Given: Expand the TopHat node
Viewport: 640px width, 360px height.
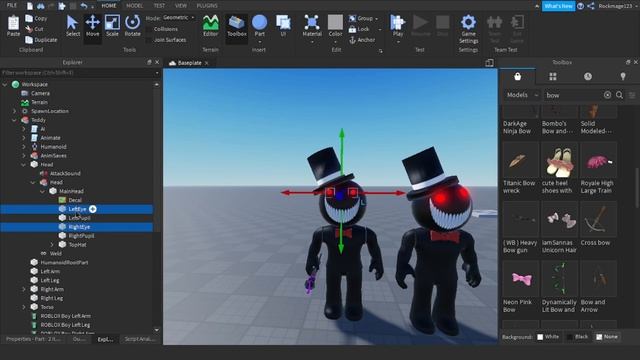Looking at the screenshot, I should (52, 244).
